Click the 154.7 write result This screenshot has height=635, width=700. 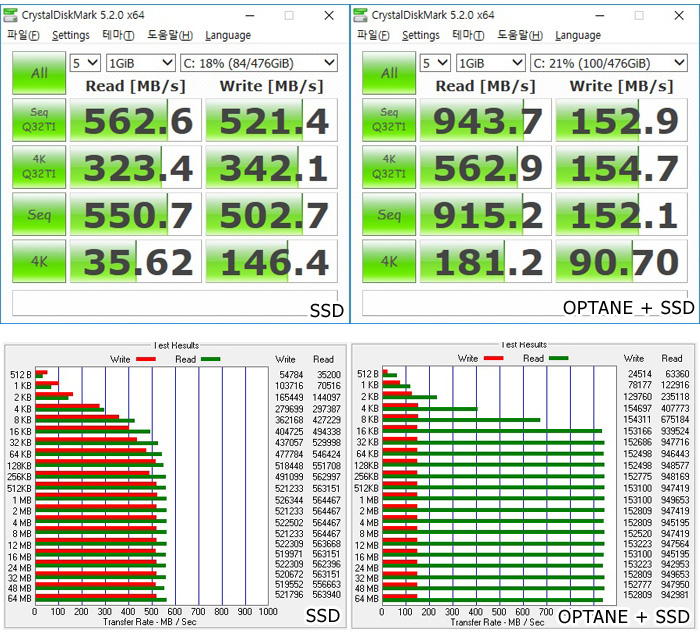621,167
